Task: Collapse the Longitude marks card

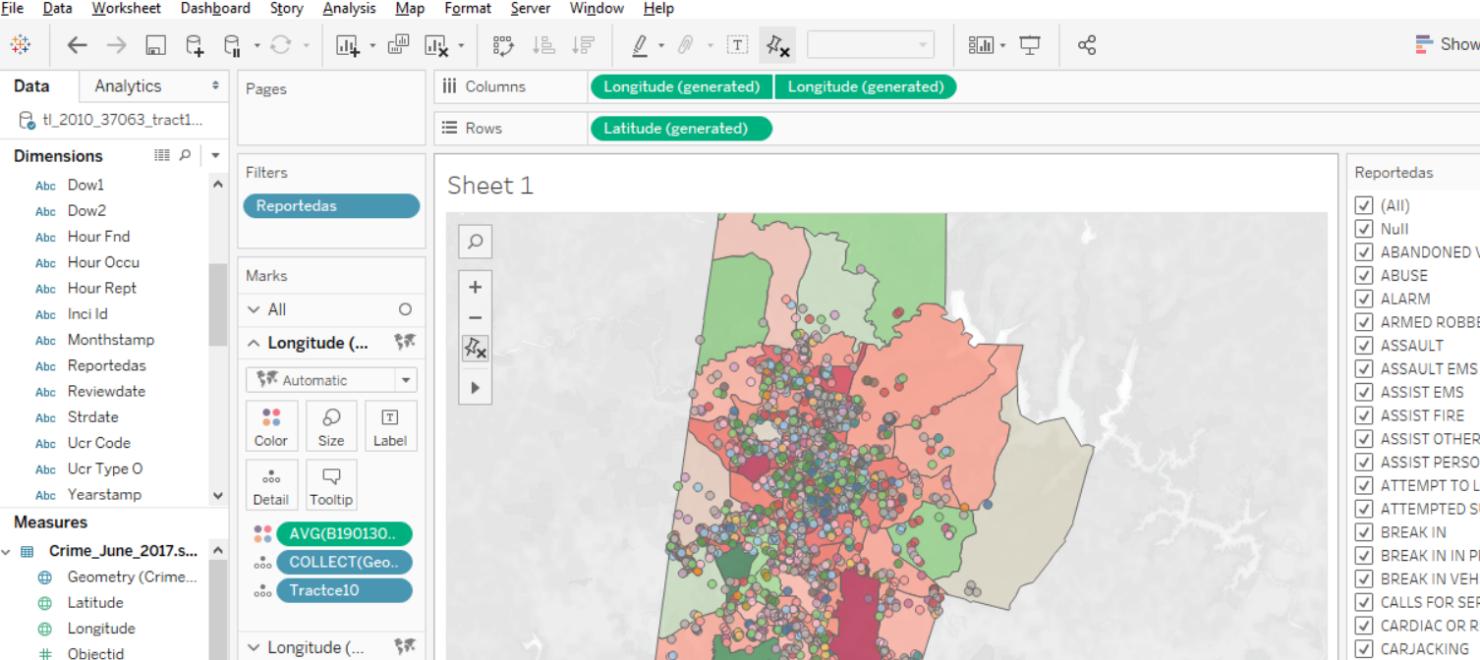Action: coord(256,343)
